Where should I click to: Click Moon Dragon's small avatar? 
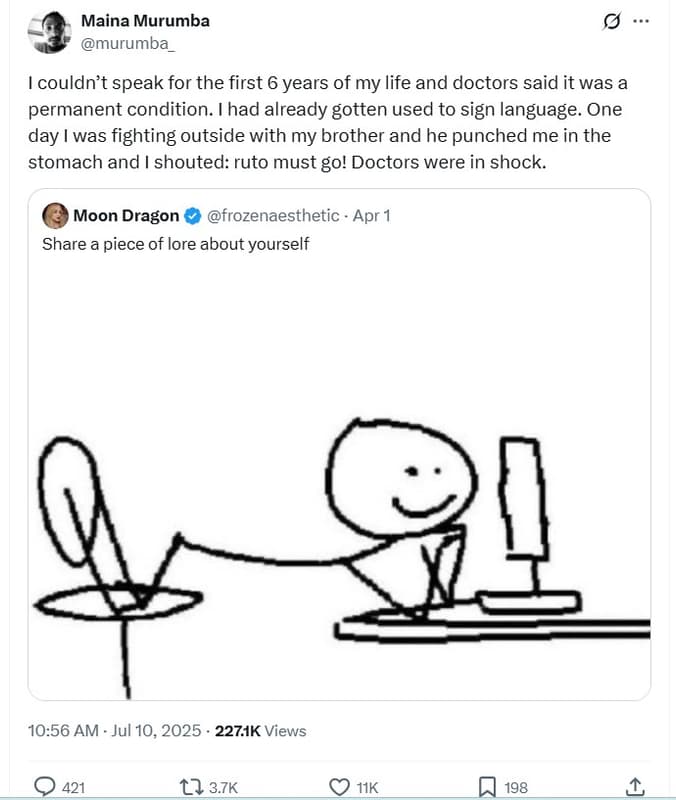(x=56, y=215)
